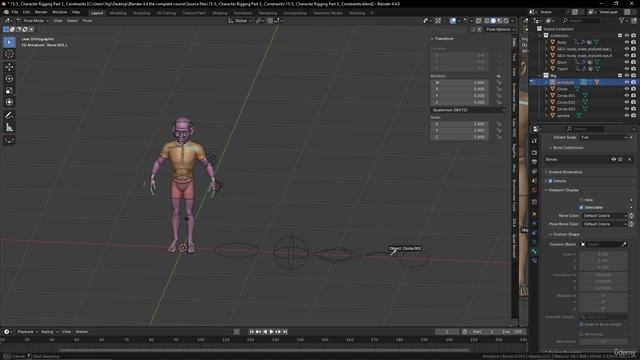Open the Render menu

point(41,12)
